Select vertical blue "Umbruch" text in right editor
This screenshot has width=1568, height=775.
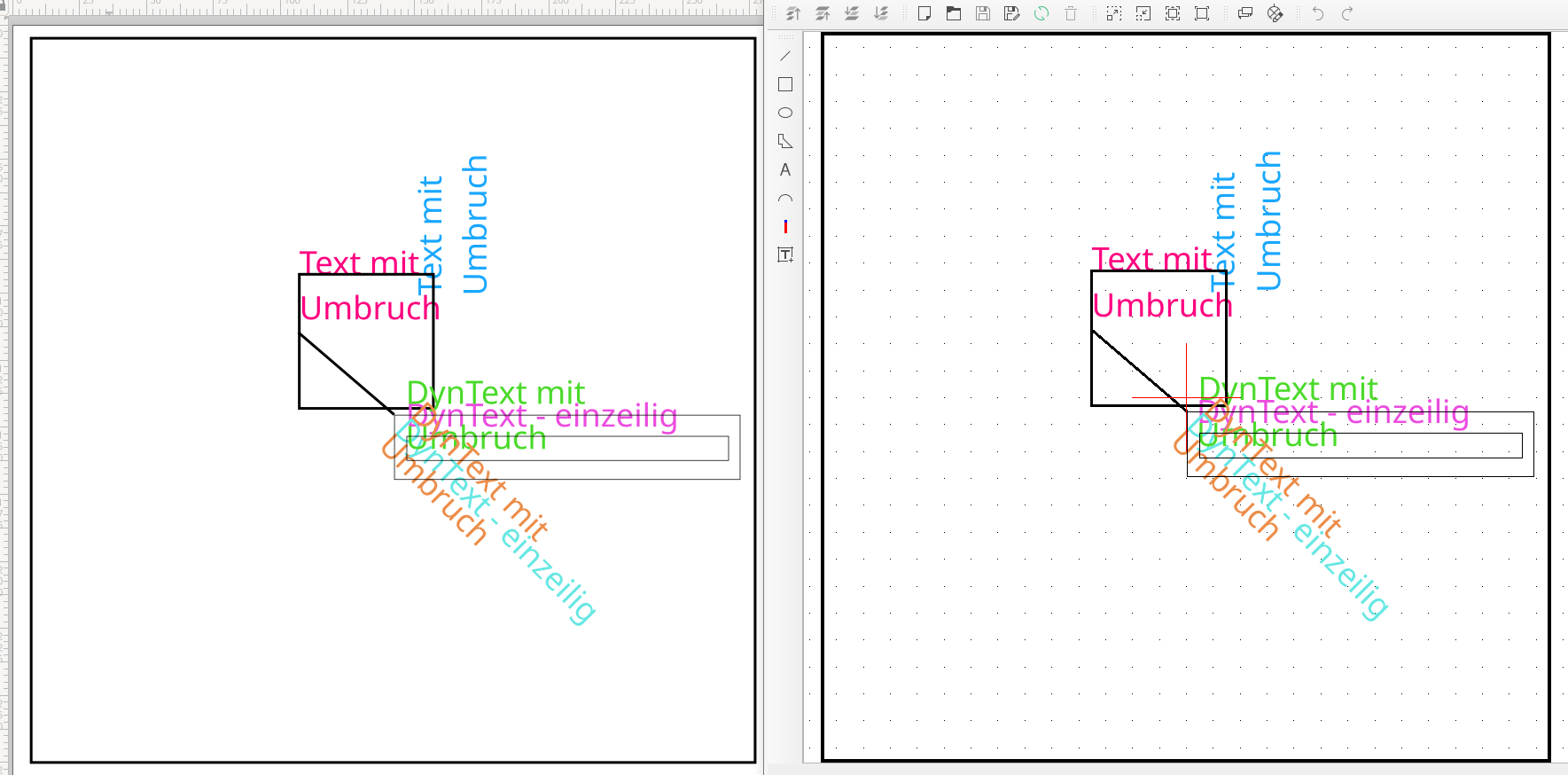[1269, 221]
